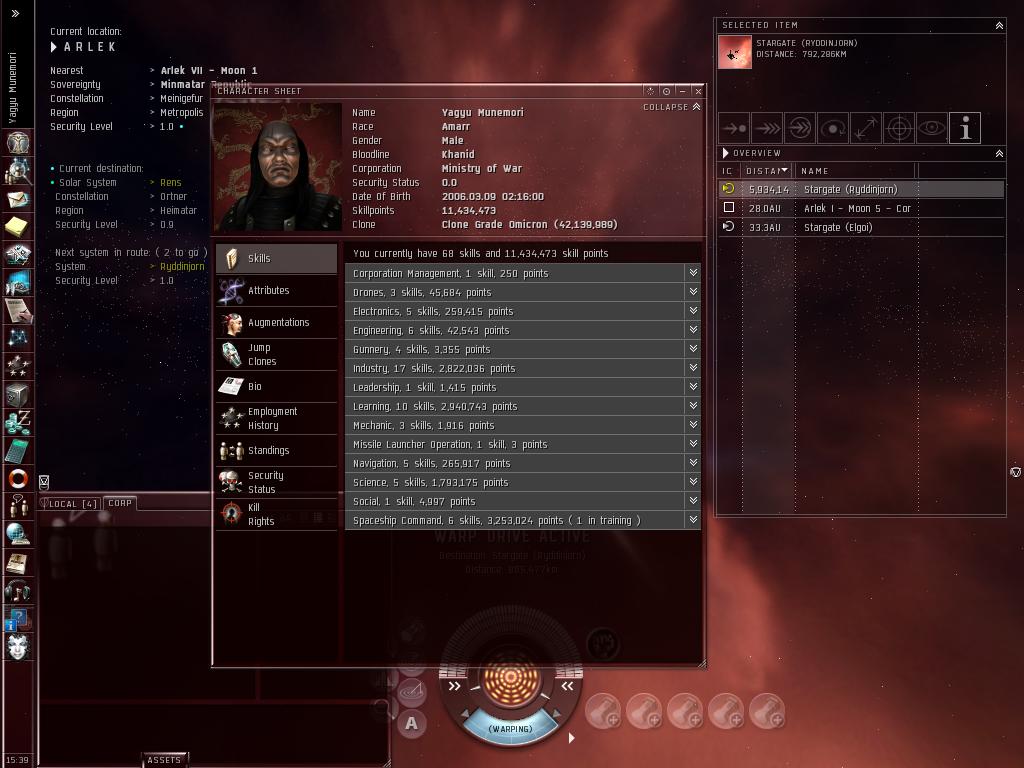Open the Calculator icon in sidebar
Screen dimensions: 1024x768
point(18,451)
